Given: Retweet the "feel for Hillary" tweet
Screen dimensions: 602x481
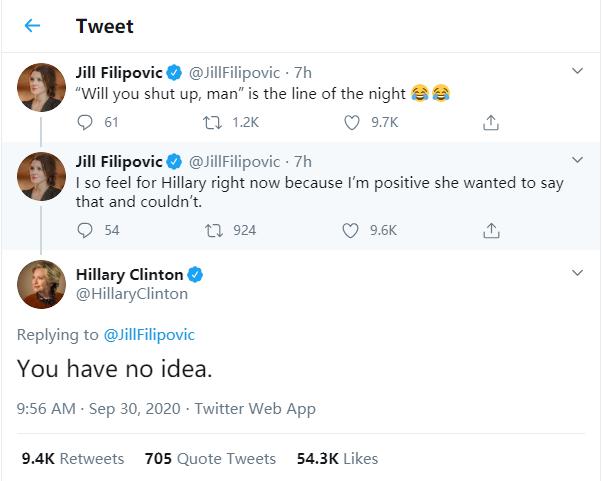Looking at the screenshot, I should click(x=211, y=230).
